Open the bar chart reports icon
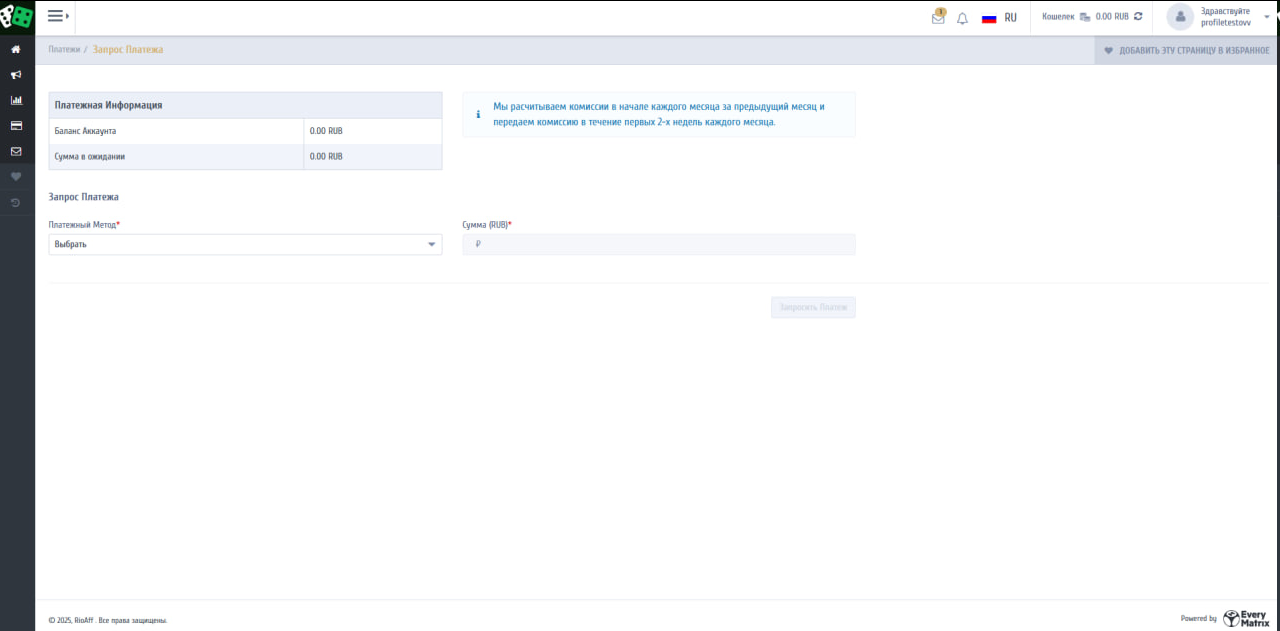 [x=16, y=100]
